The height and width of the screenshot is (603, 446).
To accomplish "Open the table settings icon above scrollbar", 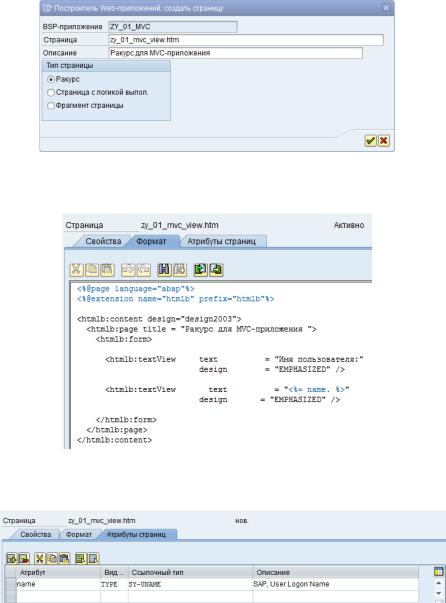I will click(x=438, y=571).
